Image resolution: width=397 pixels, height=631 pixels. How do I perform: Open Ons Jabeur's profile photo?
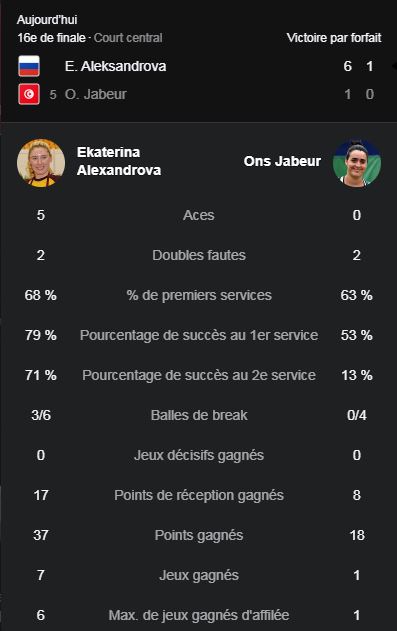tap(357, 163)
